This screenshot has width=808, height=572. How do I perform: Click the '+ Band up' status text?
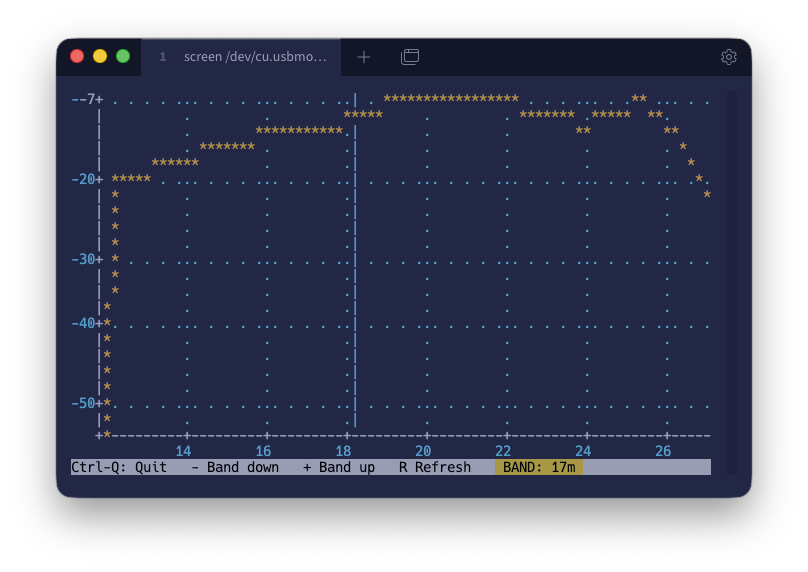coord(339,467)
